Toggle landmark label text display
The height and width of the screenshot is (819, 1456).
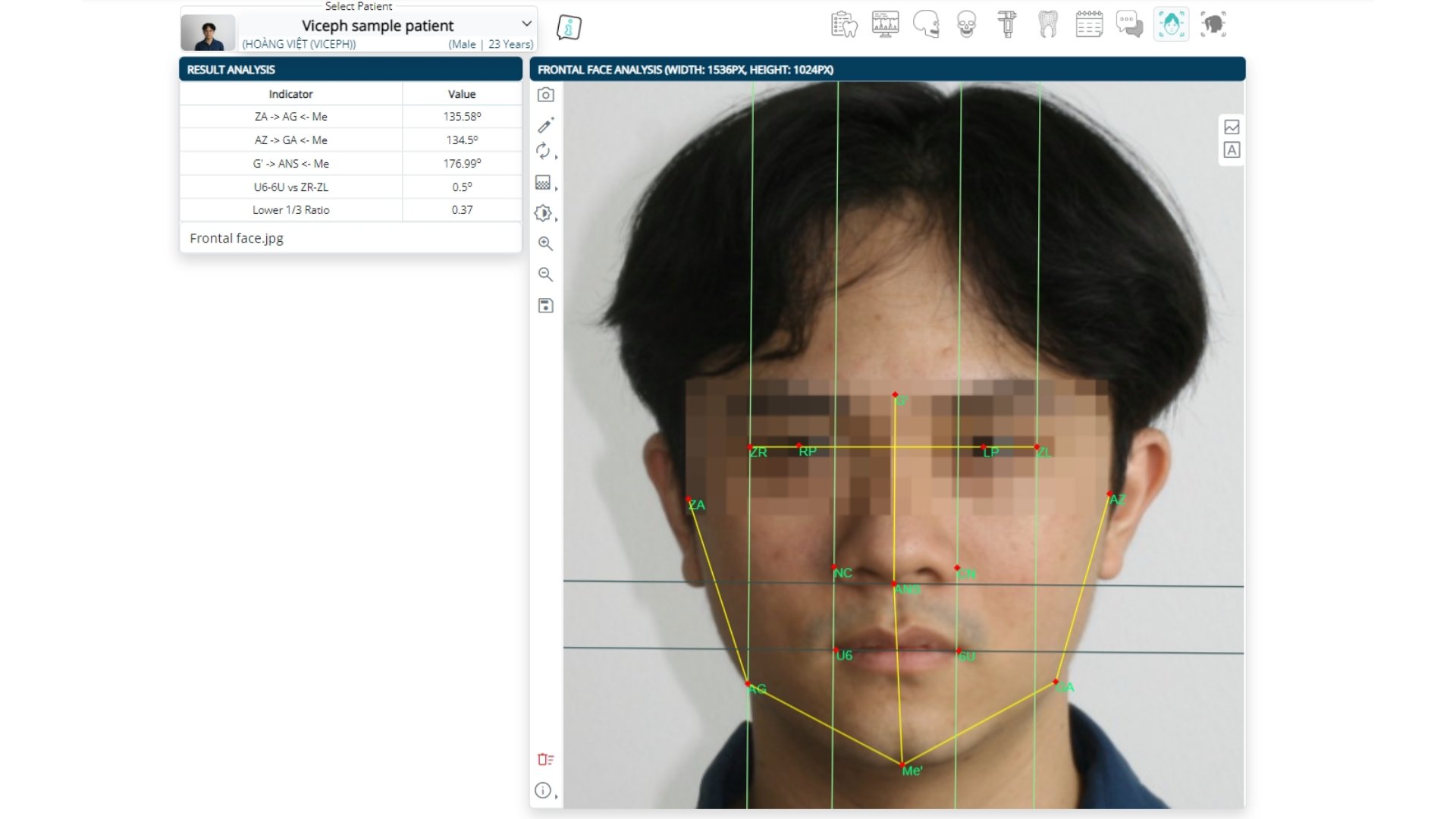coord(1232,150)
